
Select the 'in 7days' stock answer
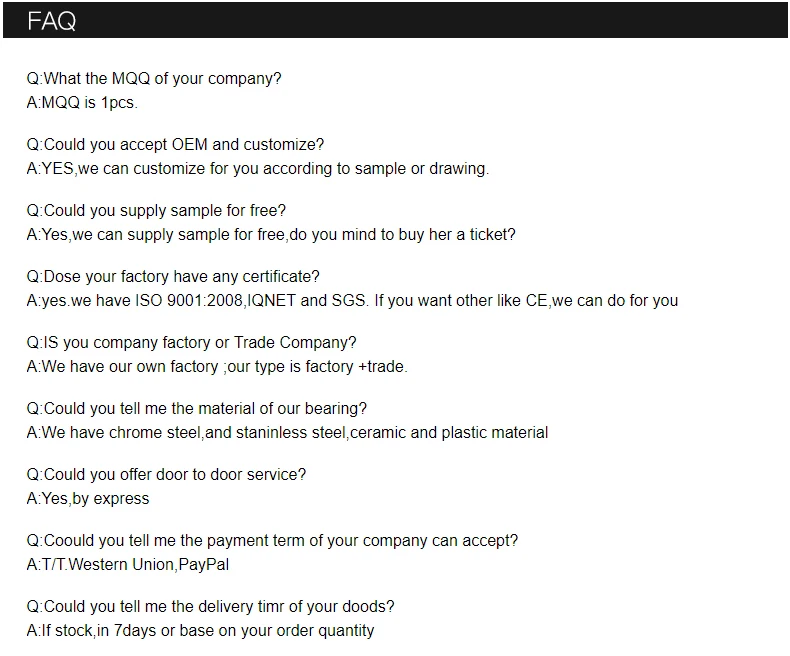[x=200, y=631]
